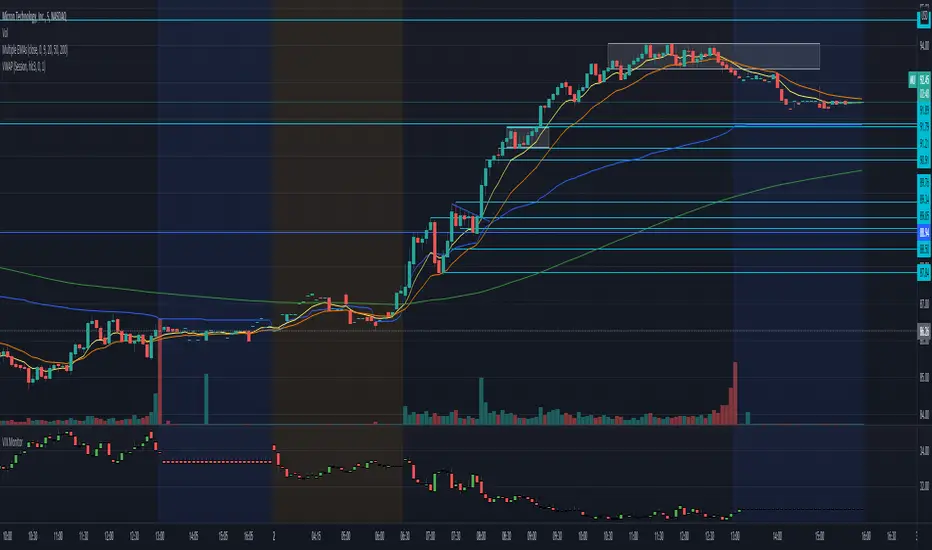Click the 32.00 value on VIX axis
Viewport: 932px width, 550px height.
click(x=924, y=486)
